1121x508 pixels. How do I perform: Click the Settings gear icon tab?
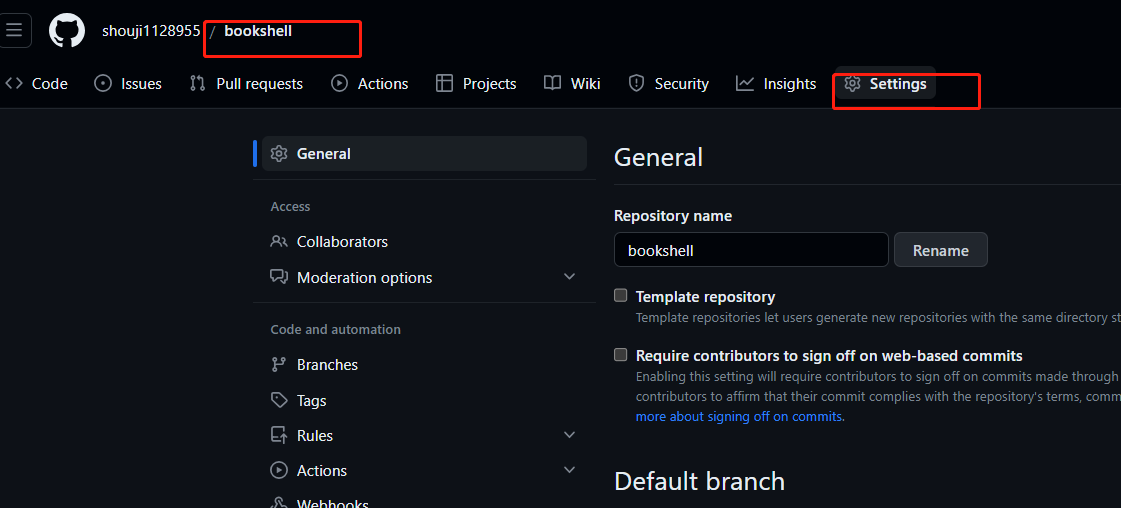(852, 84)
